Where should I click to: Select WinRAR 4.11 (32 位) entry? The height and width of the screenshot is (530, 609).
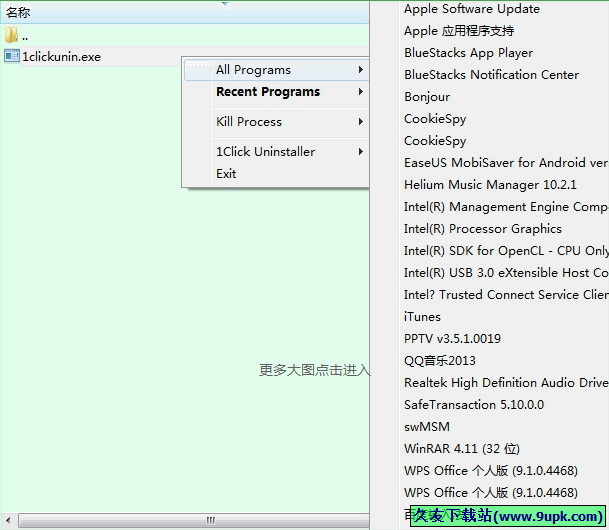pos(462,449)
